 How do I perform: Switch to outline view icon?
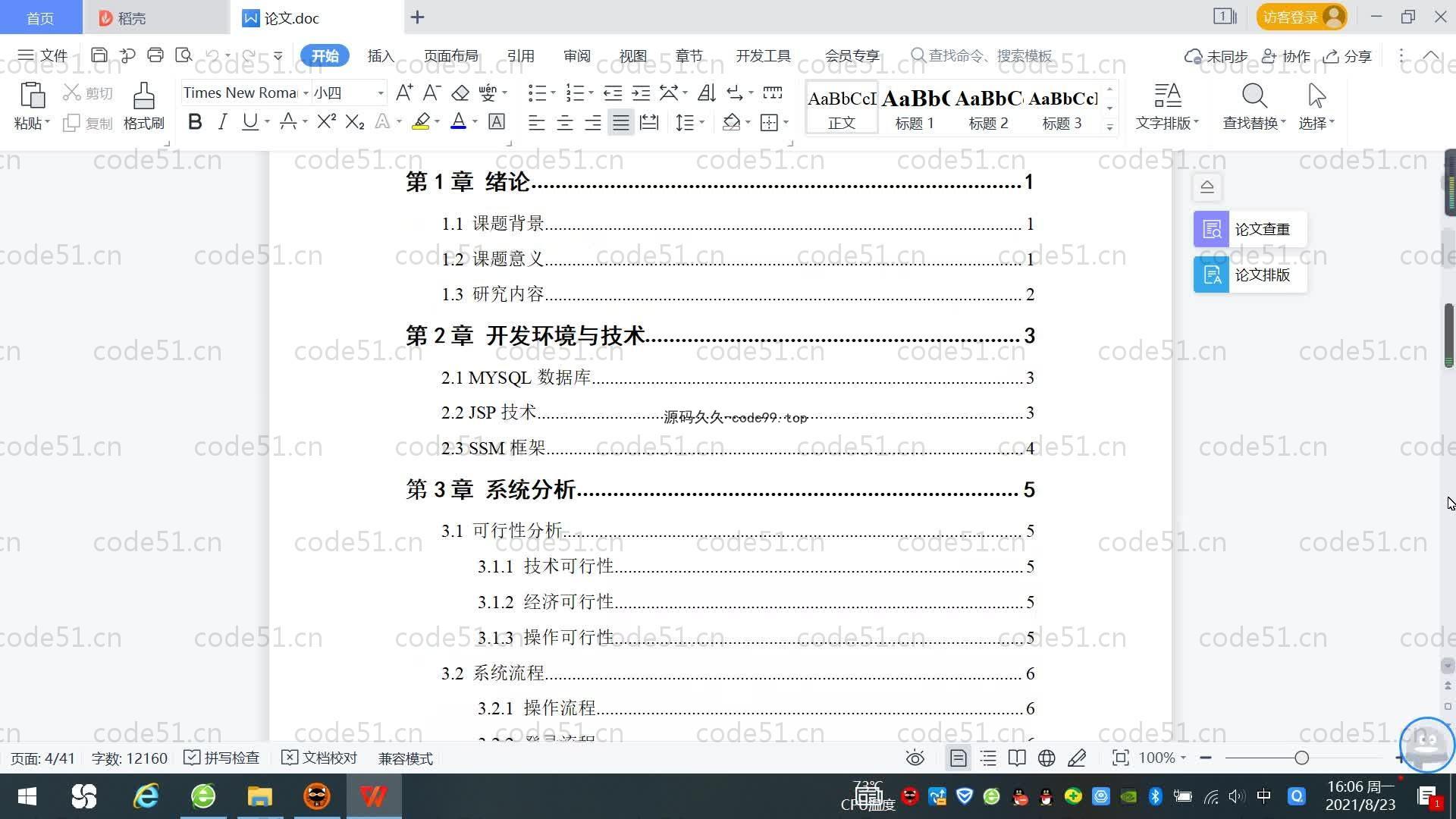(x=988, y=758)
